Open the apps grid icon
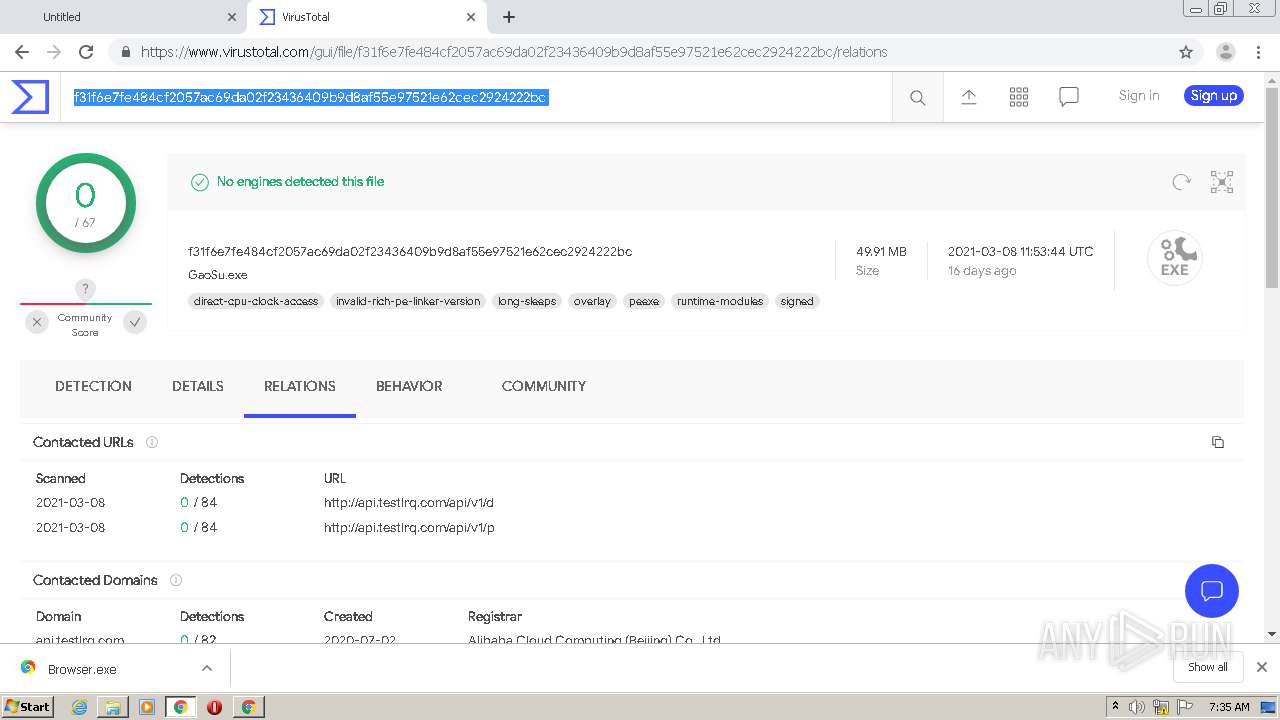Screen dimensions: 1280x720 (x=1019, y=97)
